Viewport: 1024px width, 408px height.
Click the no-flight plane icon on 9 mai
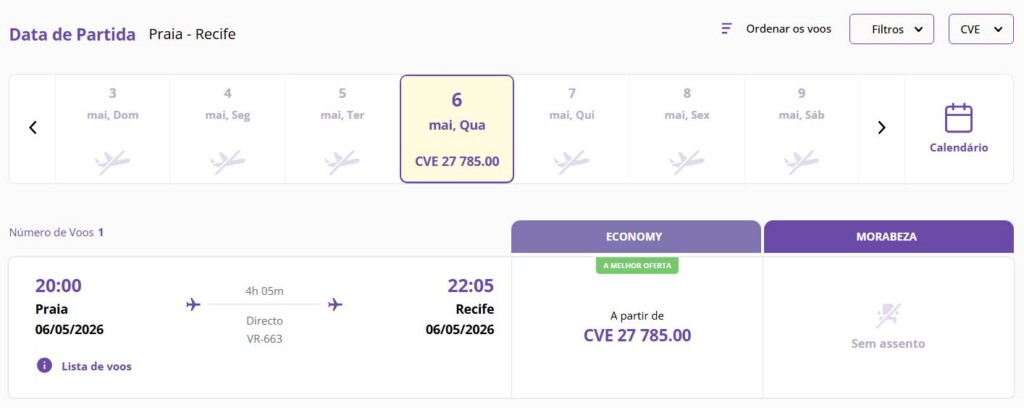[801, 161]
